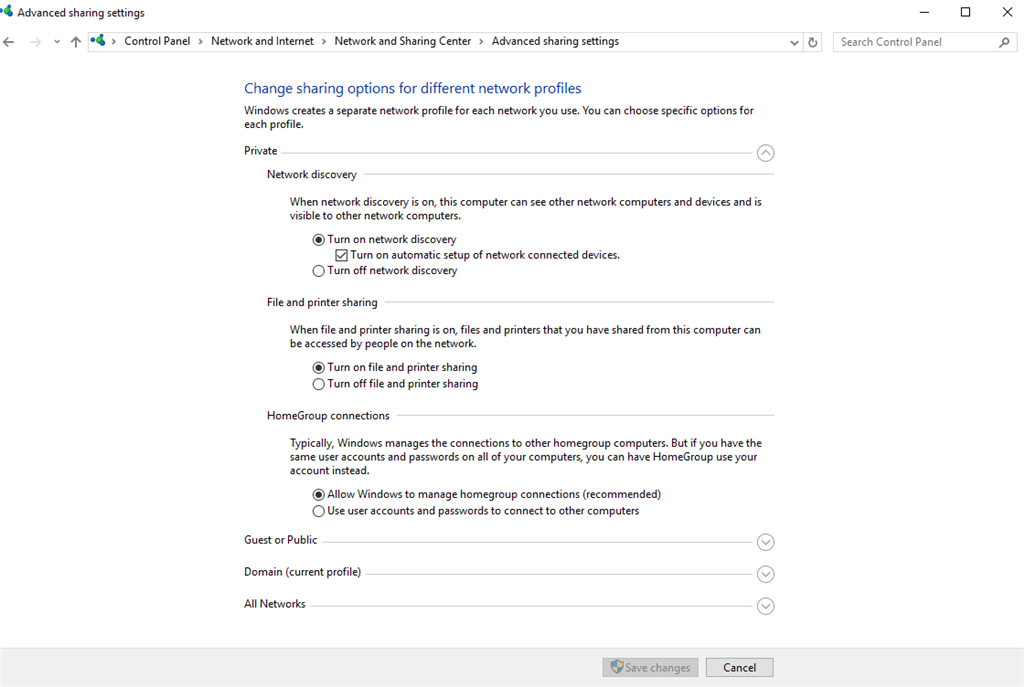This screenshot has height=687, width=1024.
Task: Click the Network discovery heading text
Action: (x=312, y=174)
